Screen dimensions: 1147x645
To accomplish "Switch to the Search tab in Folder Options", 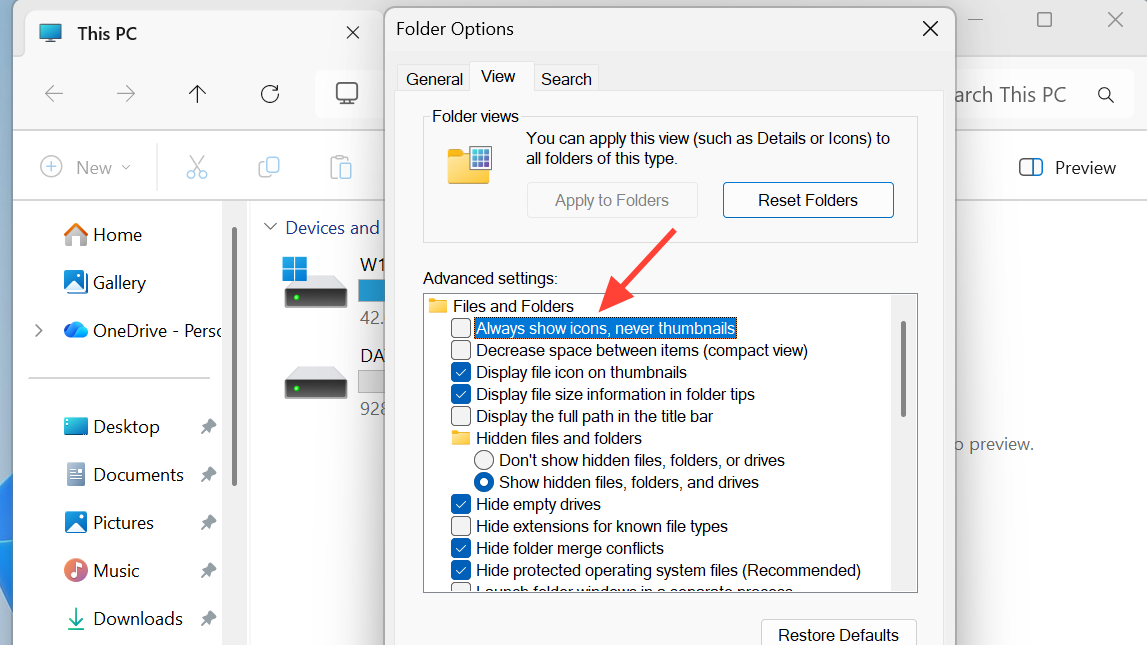I will pos(566,78).
